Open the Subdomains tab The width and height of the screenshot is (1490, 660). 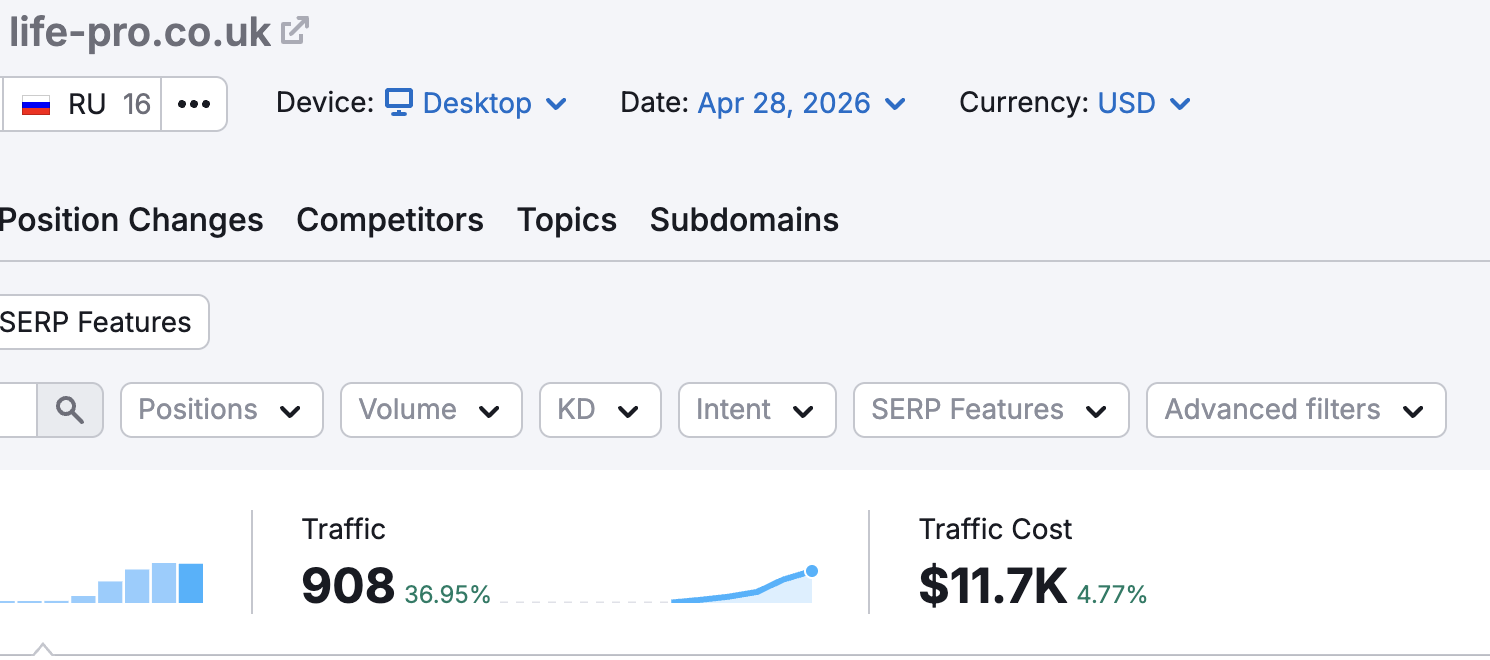point(744,220)
